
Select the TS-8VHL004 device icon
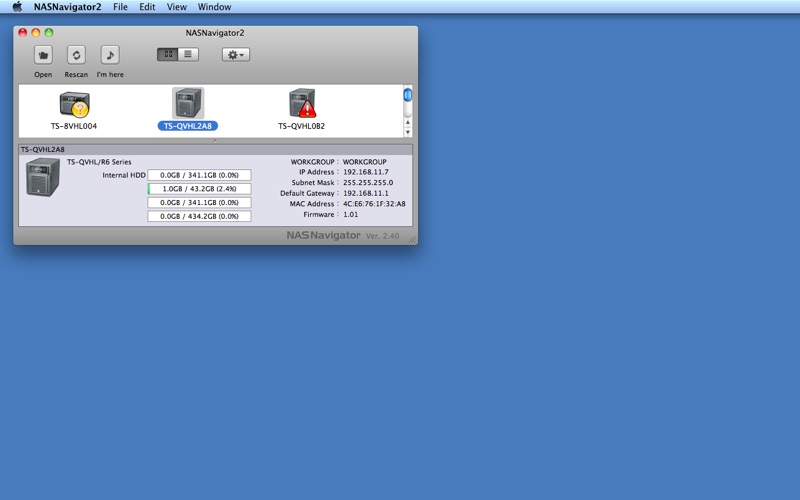(74, 104)
